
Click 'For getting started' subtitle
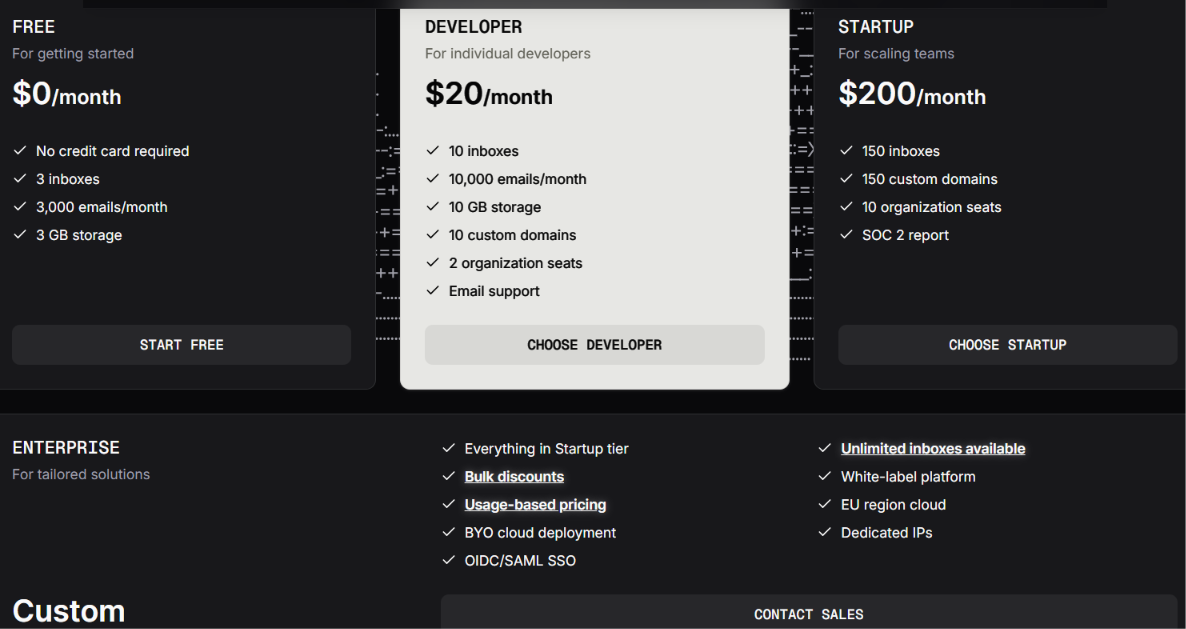click(x=73, y=54)
